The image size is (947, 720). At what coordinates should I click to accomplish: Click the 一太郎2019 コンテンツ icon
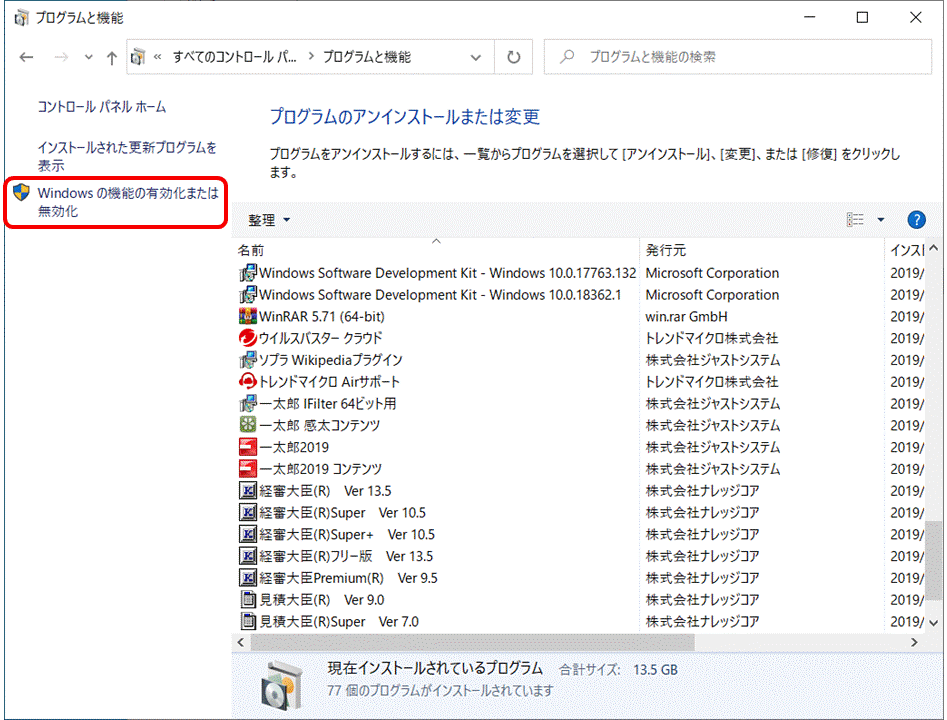248,469
